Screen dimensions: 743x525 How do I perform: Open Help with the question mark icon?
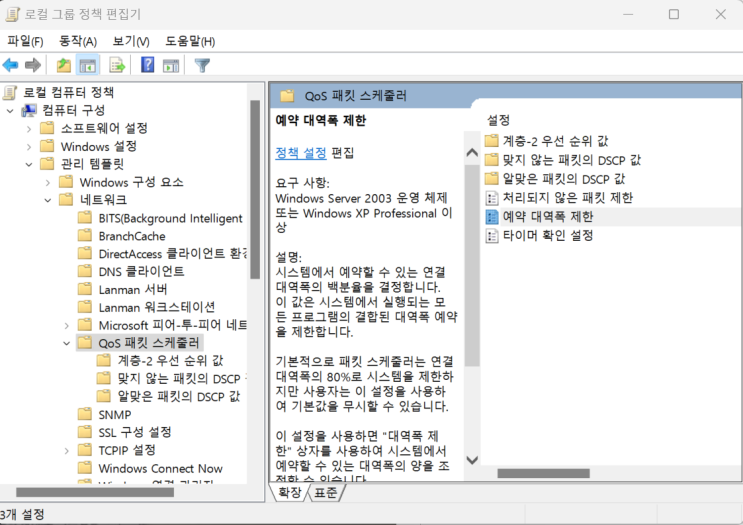click(x=148, y=64)
